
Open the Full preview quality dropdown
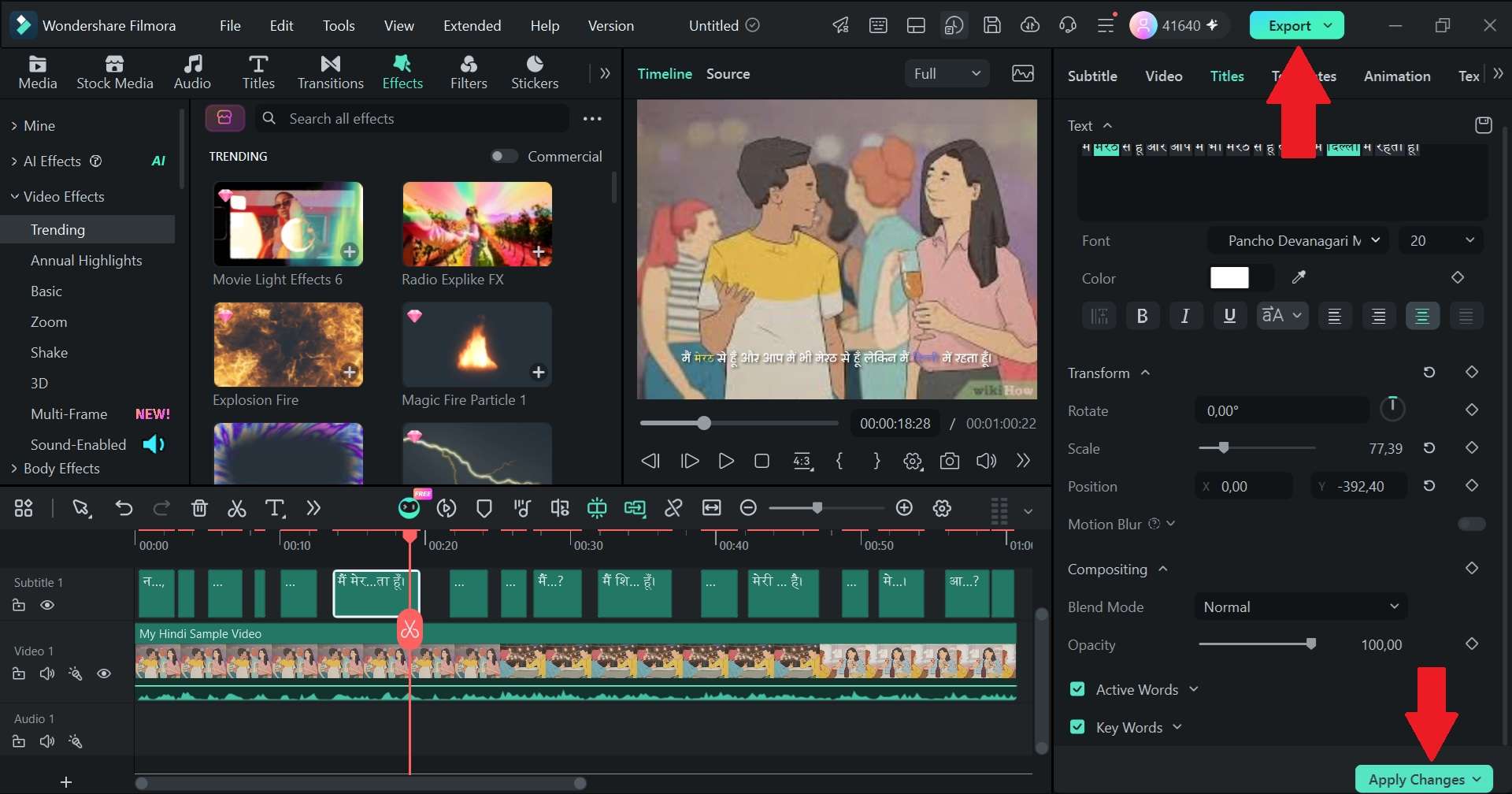(x=947, y=73)
